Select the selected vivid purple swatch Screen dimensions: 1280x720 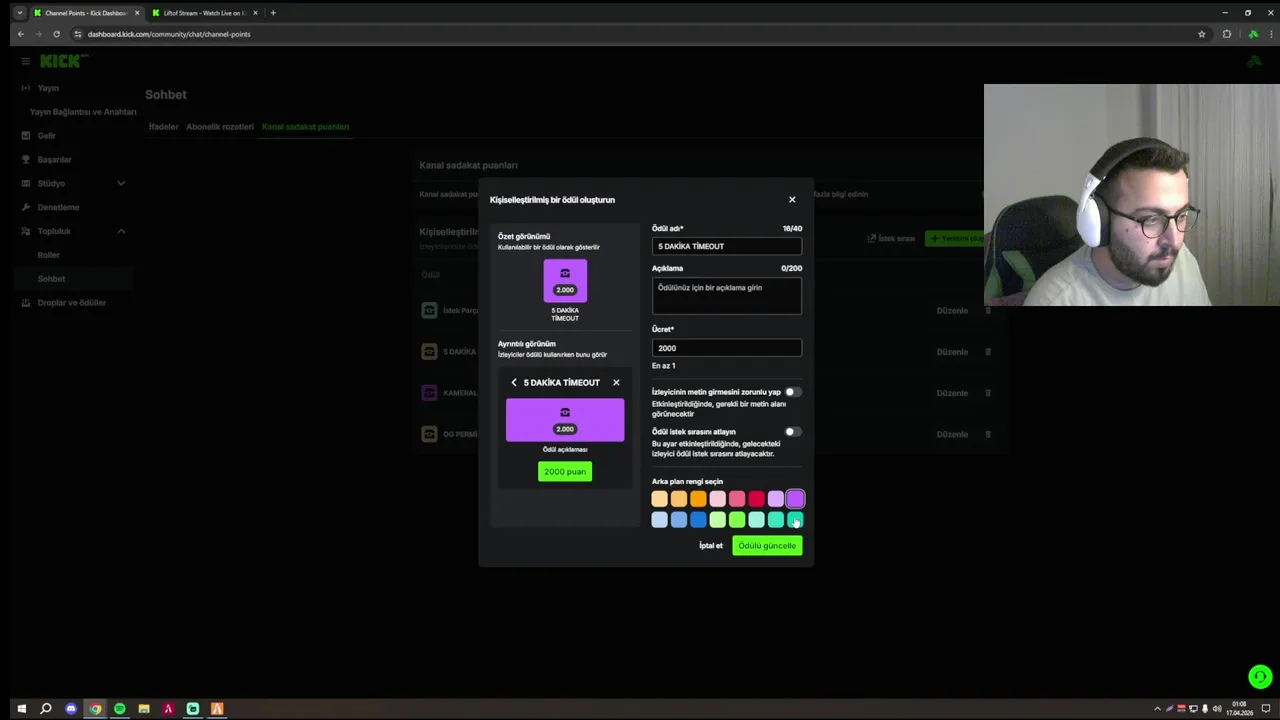click(795, 499)
